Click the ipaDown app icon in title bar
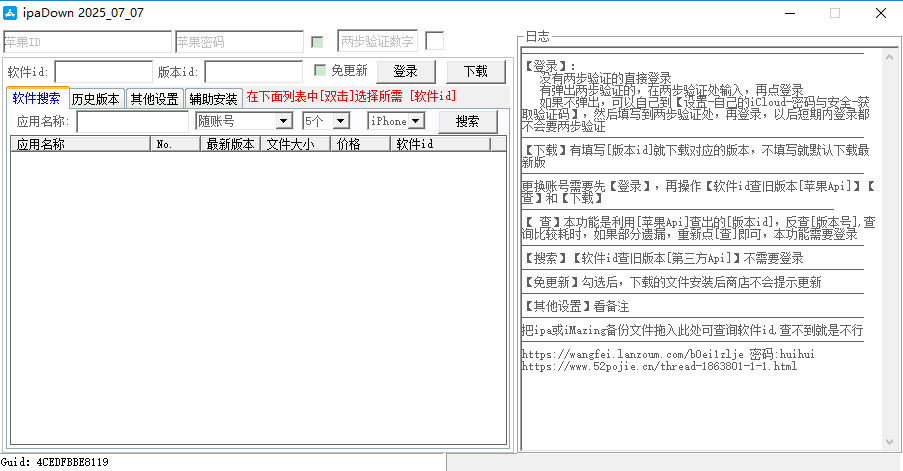 12,13
